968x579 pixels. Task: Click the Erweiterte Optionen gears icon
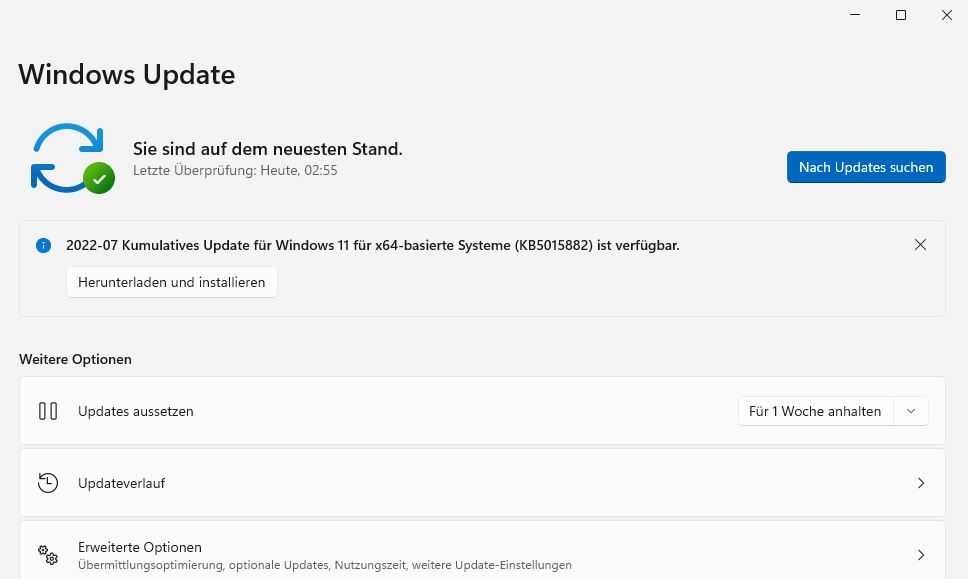(x=48, y=554)
